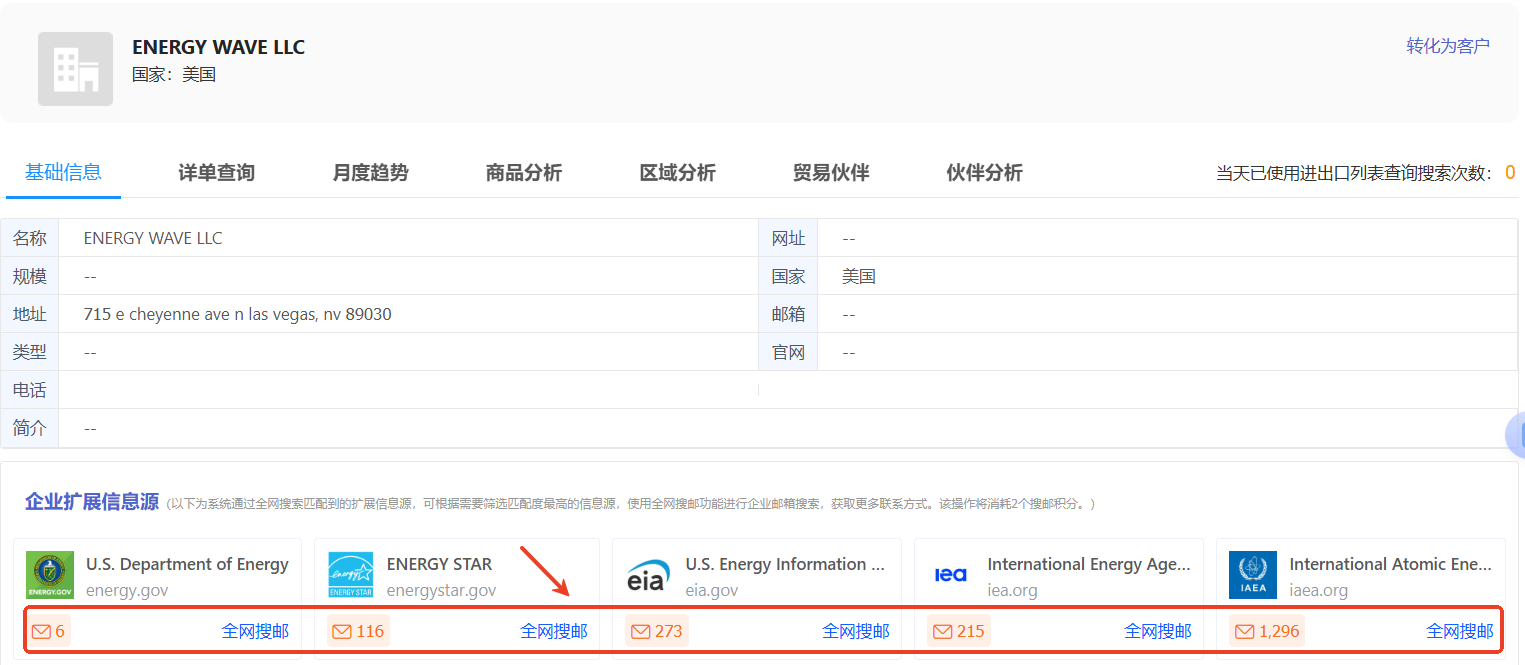Go to the 区域分析 tab
Screen dimensions: 1525x665
coord(677,173)
